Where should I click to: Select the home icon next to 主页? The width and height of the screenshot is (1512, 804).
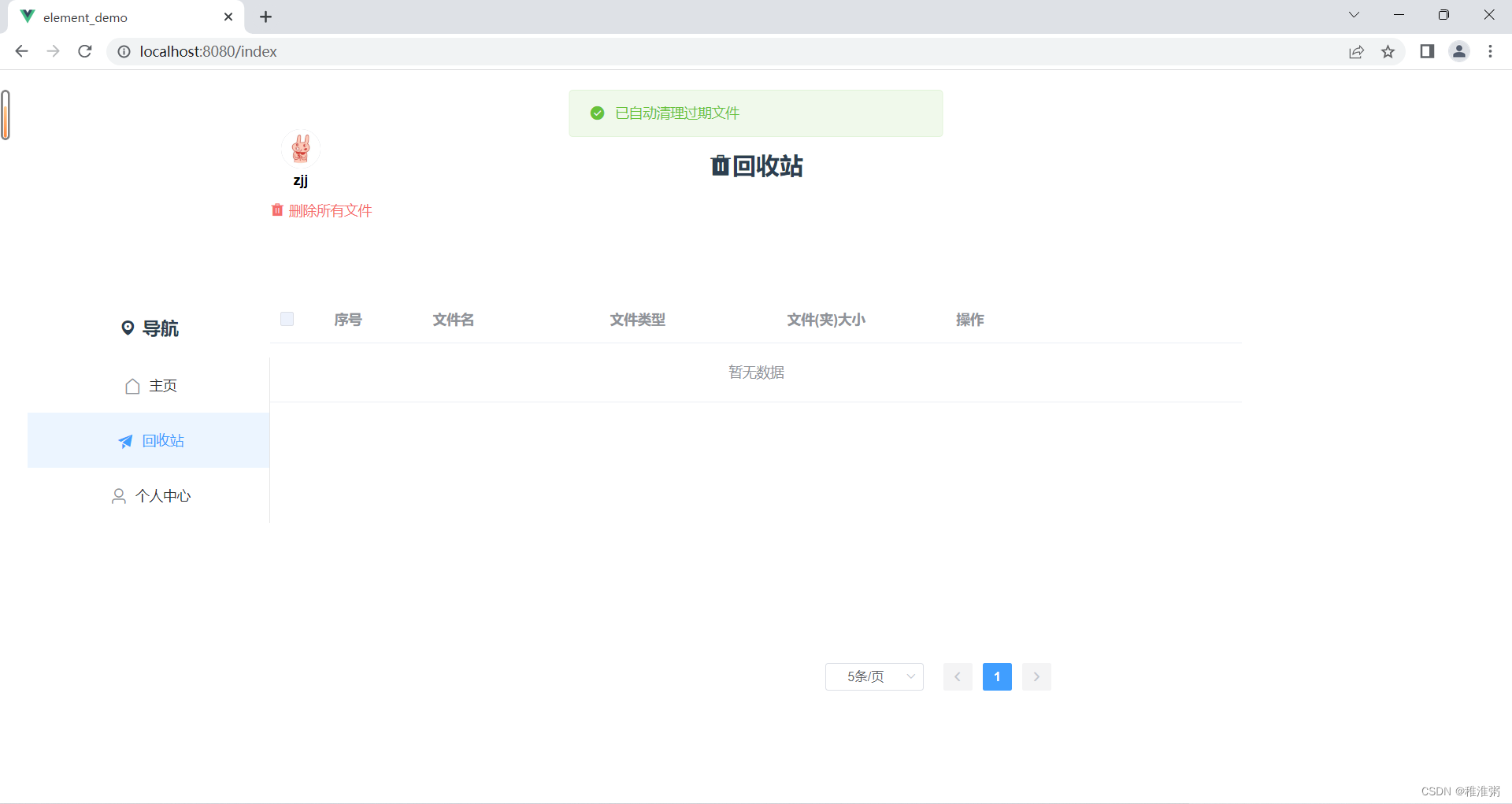(132, 386)
